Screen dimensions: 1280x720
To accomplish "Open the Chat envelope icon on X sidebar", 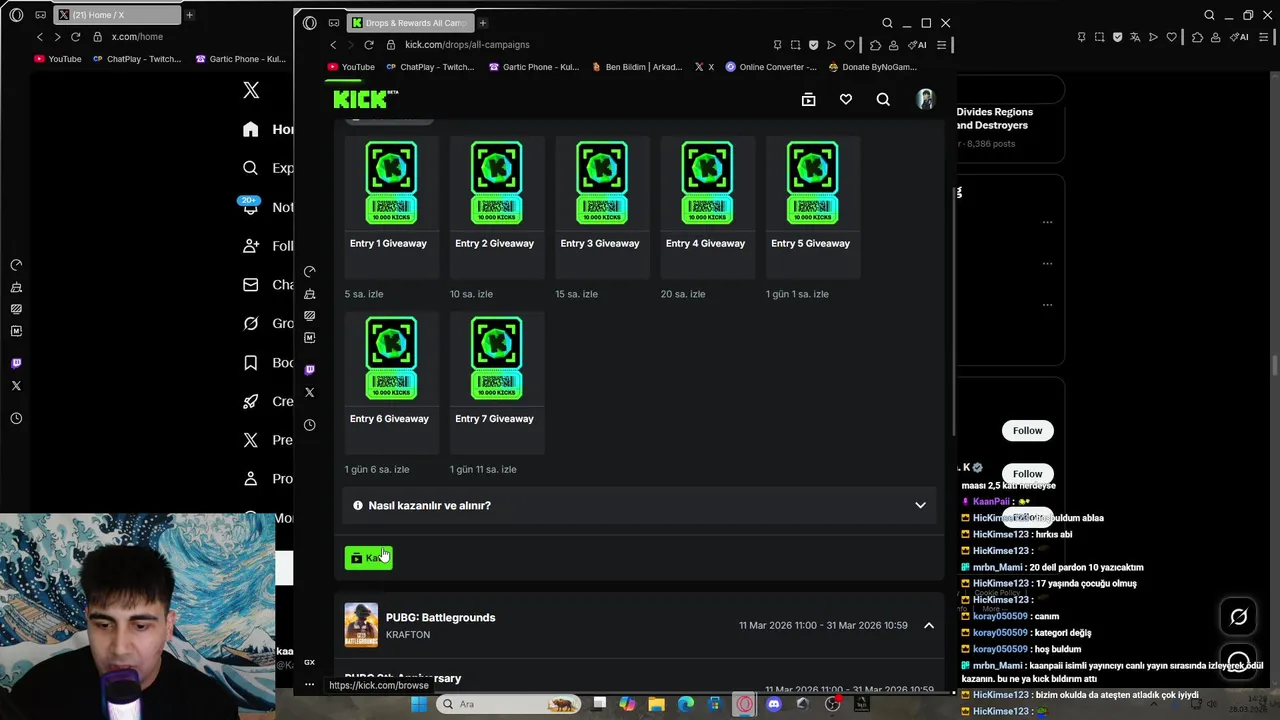I will pyautogui.click(x=251, y=285).
